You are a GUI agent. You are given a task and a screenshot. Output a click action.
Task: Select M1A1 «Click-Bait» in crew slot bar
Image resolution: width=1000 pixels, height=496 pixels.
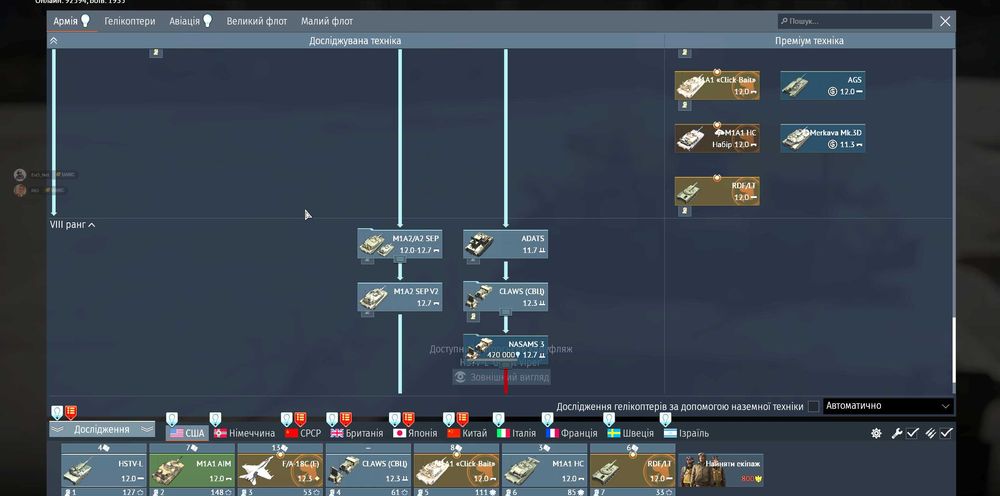[x=456, y=470]
